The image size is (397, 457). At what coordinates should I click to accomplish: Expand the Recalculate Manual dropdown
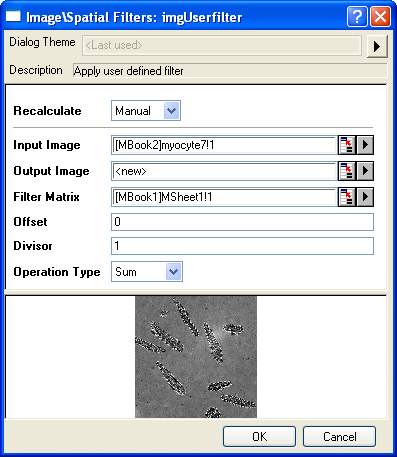(x=172, y=111)
